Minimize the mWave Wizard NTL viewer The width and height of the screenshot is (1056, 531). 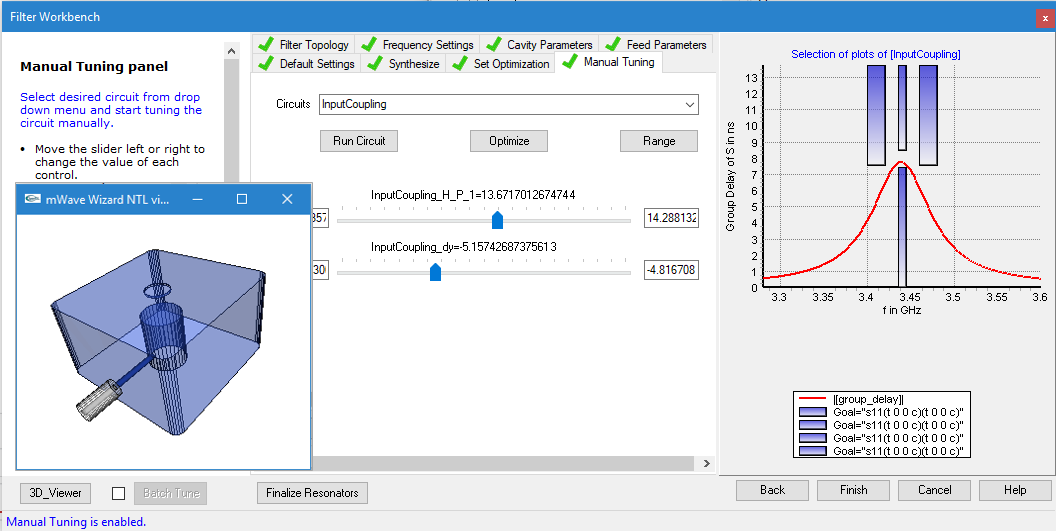pos(197,199)
